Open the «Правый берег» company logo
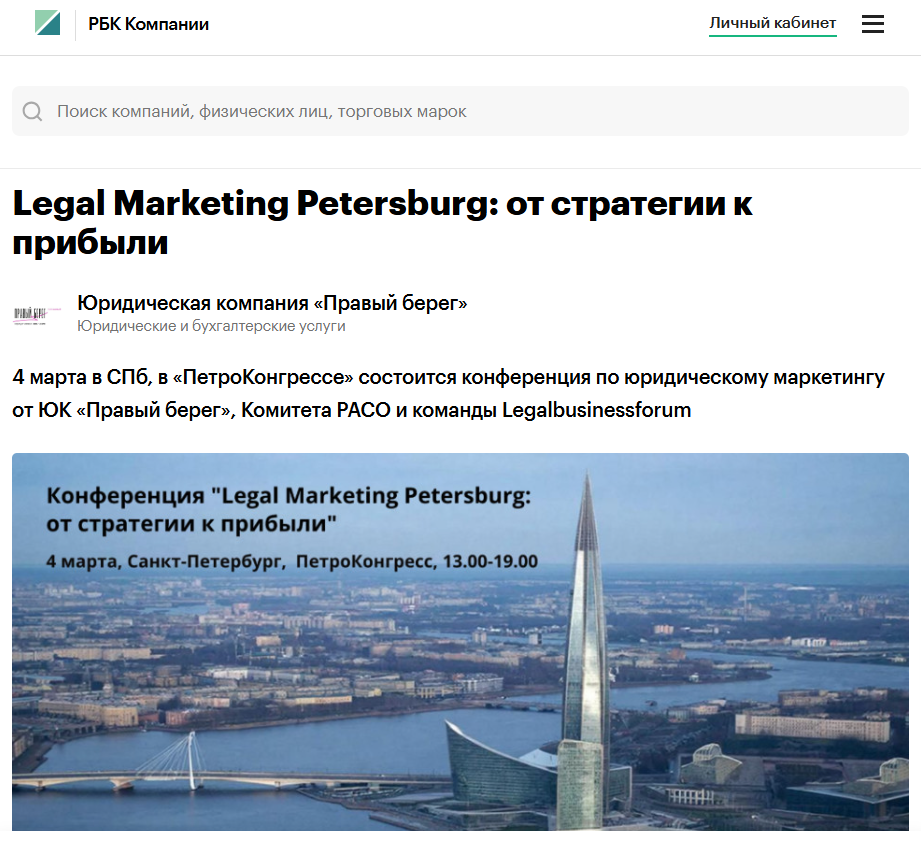This screenshot has height=843, width=921. tap(37, 315)
